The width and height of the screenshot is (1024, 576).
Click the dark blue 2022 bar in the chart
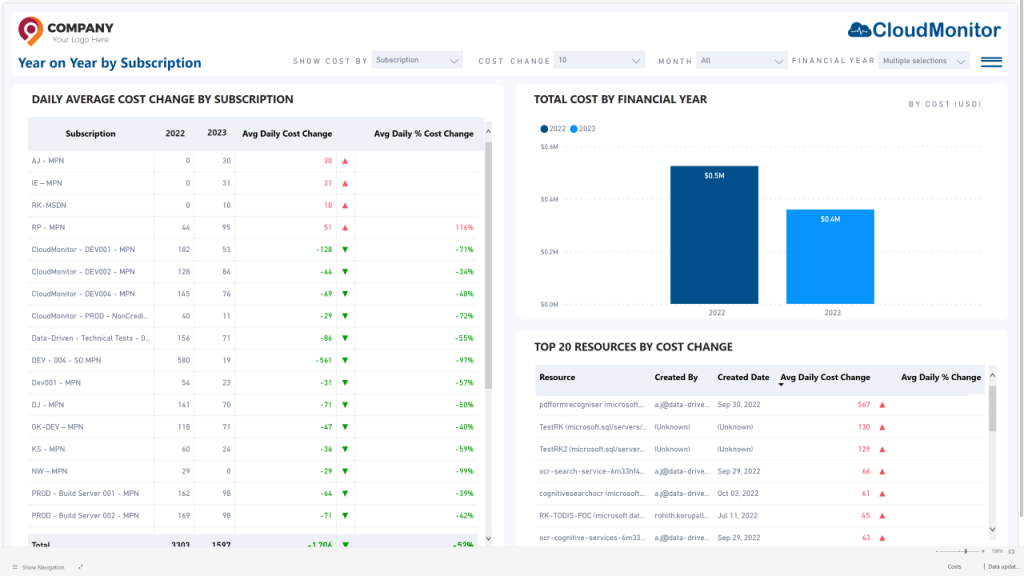[714, 235]
